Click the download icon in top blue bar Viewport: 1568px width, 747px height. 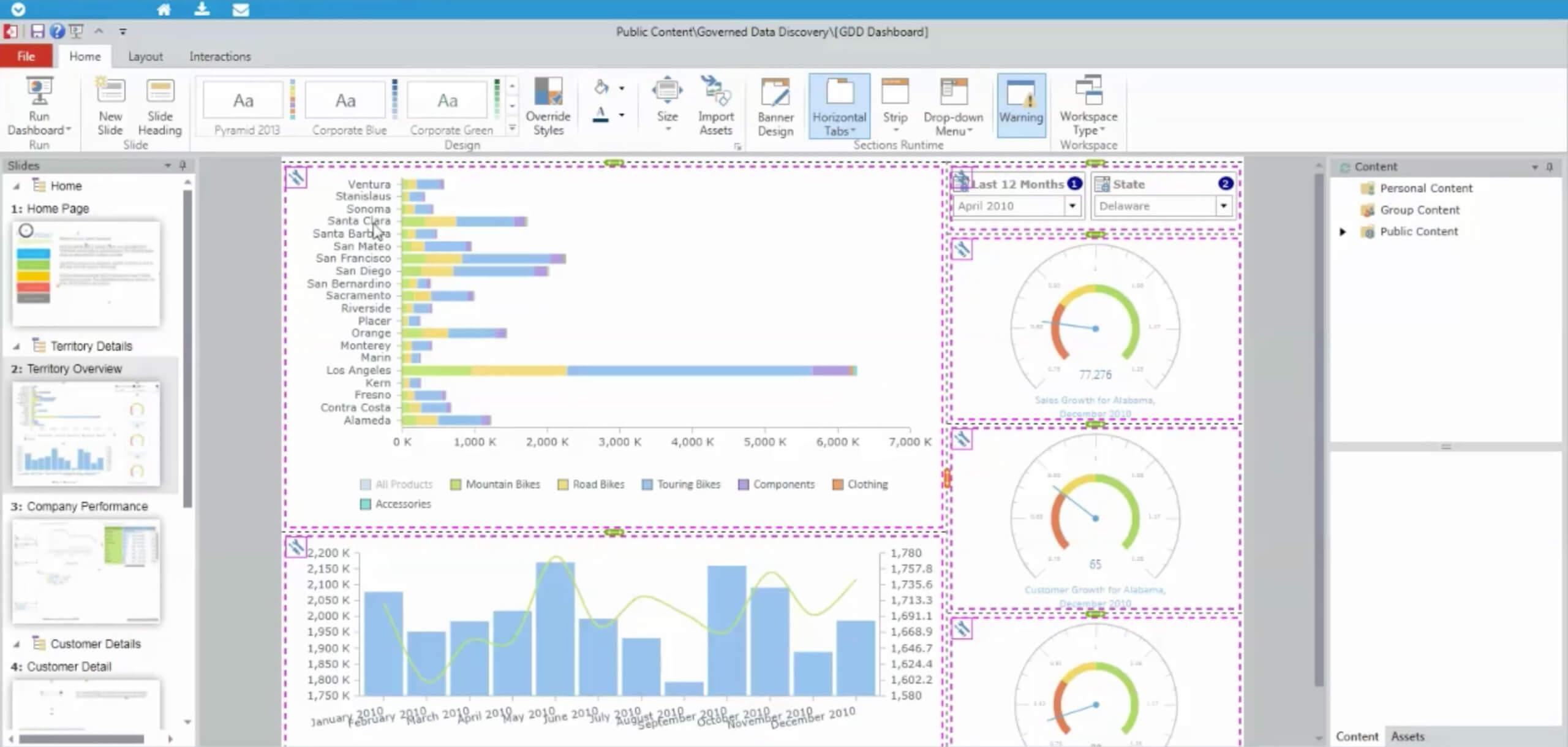click(202, 9)
